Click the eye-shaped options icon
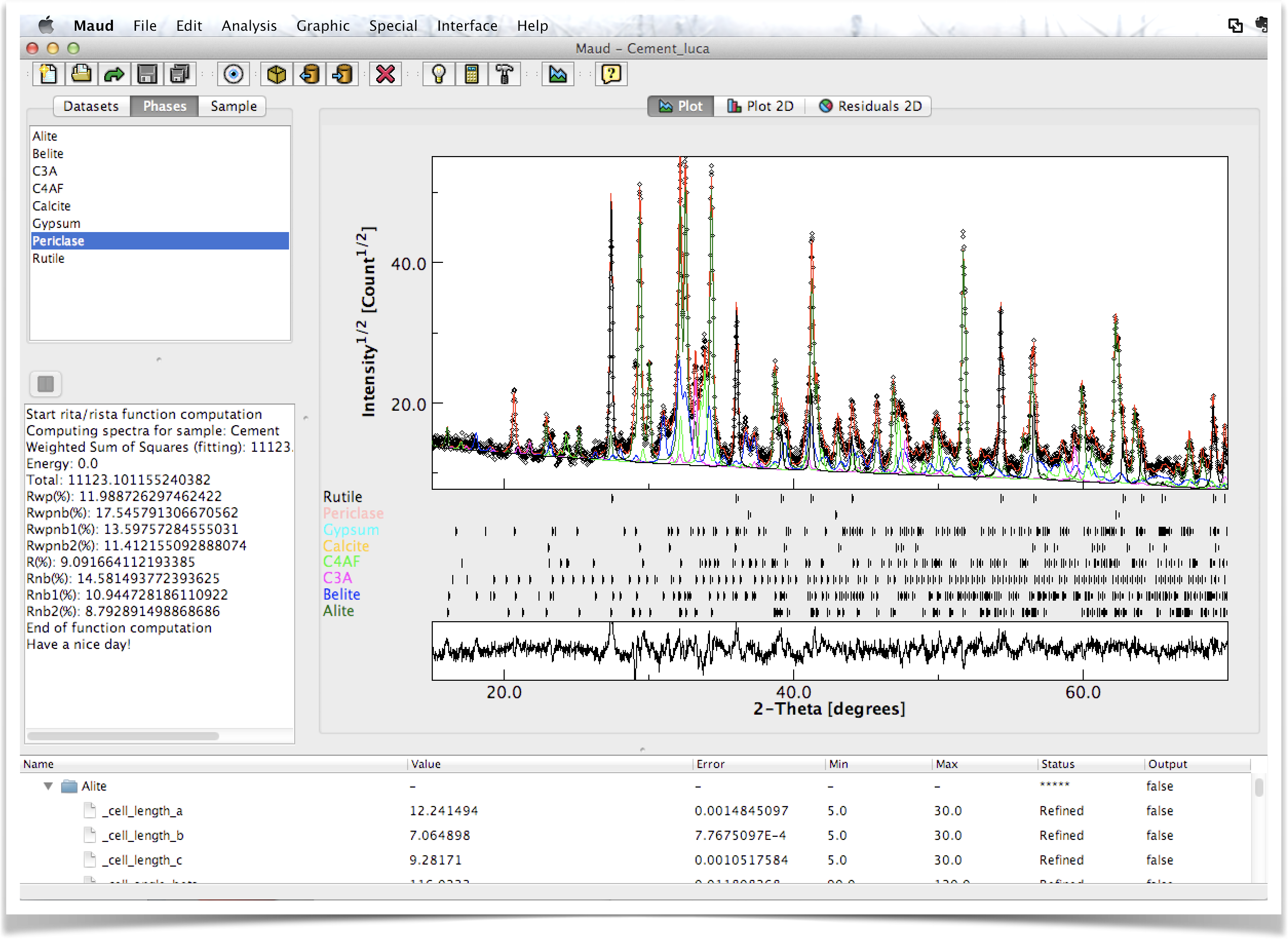Screen dimensions: 1288x939 234,74
